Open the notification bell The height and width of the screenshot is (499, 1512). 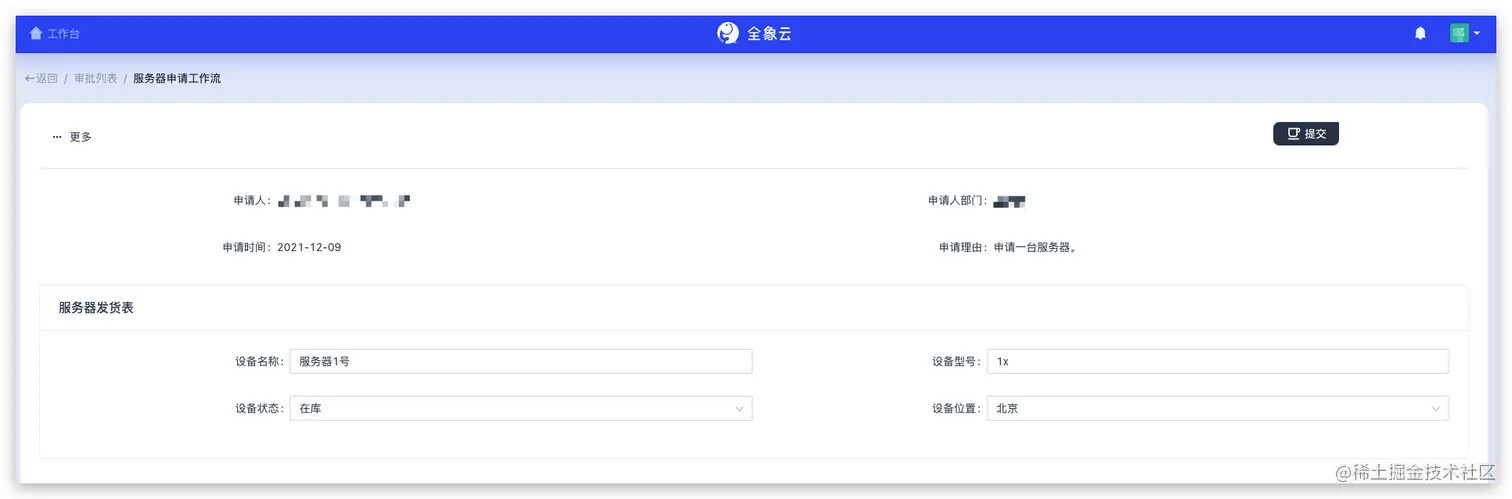coord(1420,33)
